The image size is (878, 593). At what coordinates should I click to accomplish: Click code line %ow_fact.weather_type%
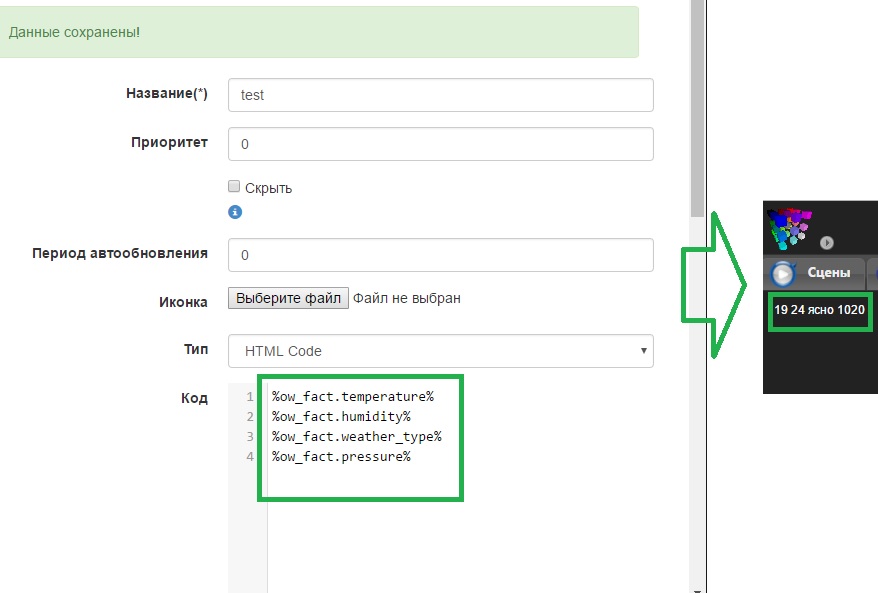pyautogui.click(x=357, y=437)
